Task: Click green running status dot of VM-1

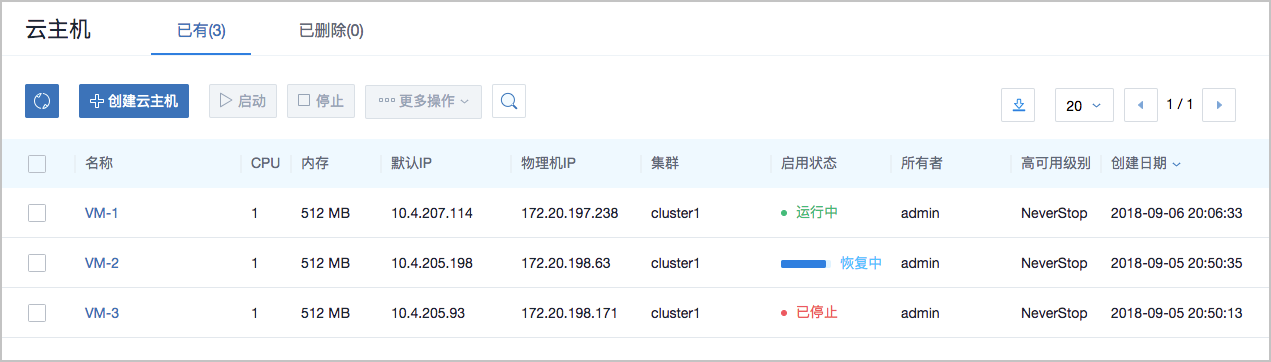Action: (784, 213)
